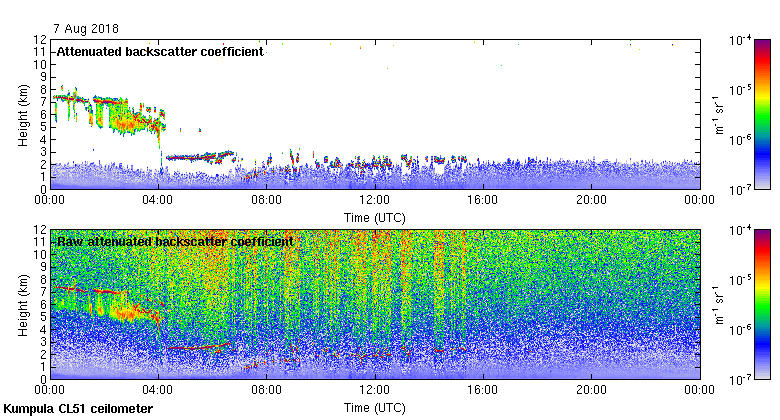Click the 12:00 time tick under lower plot
The width and height of the screenshot is (780, 420).
375,390
